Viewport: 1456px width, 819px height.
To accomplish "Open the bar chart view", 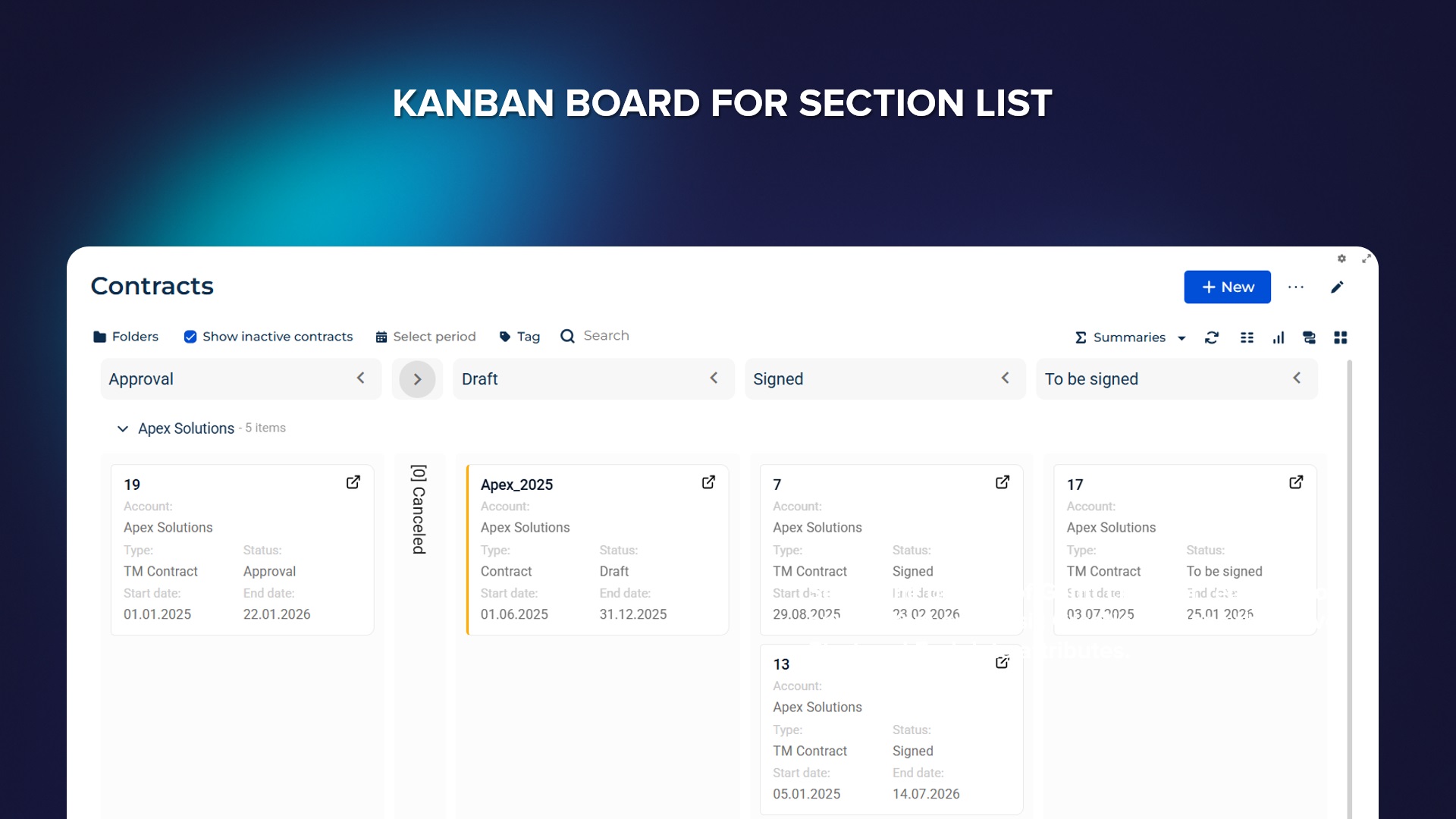I will pyautogui.click(x=1279, y=337).
